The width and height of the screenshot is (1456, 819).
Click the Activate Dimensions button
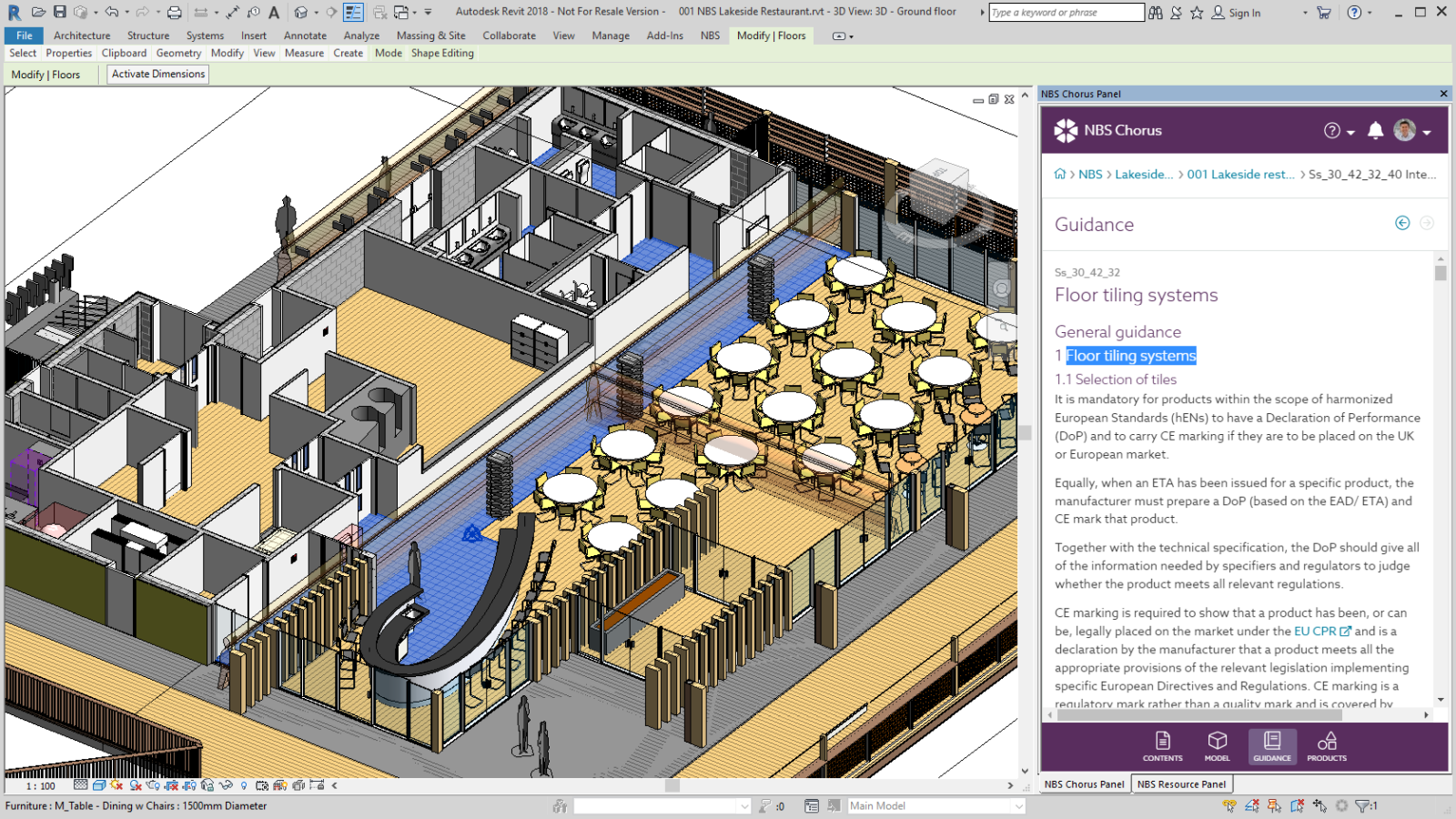click(158, 74)
